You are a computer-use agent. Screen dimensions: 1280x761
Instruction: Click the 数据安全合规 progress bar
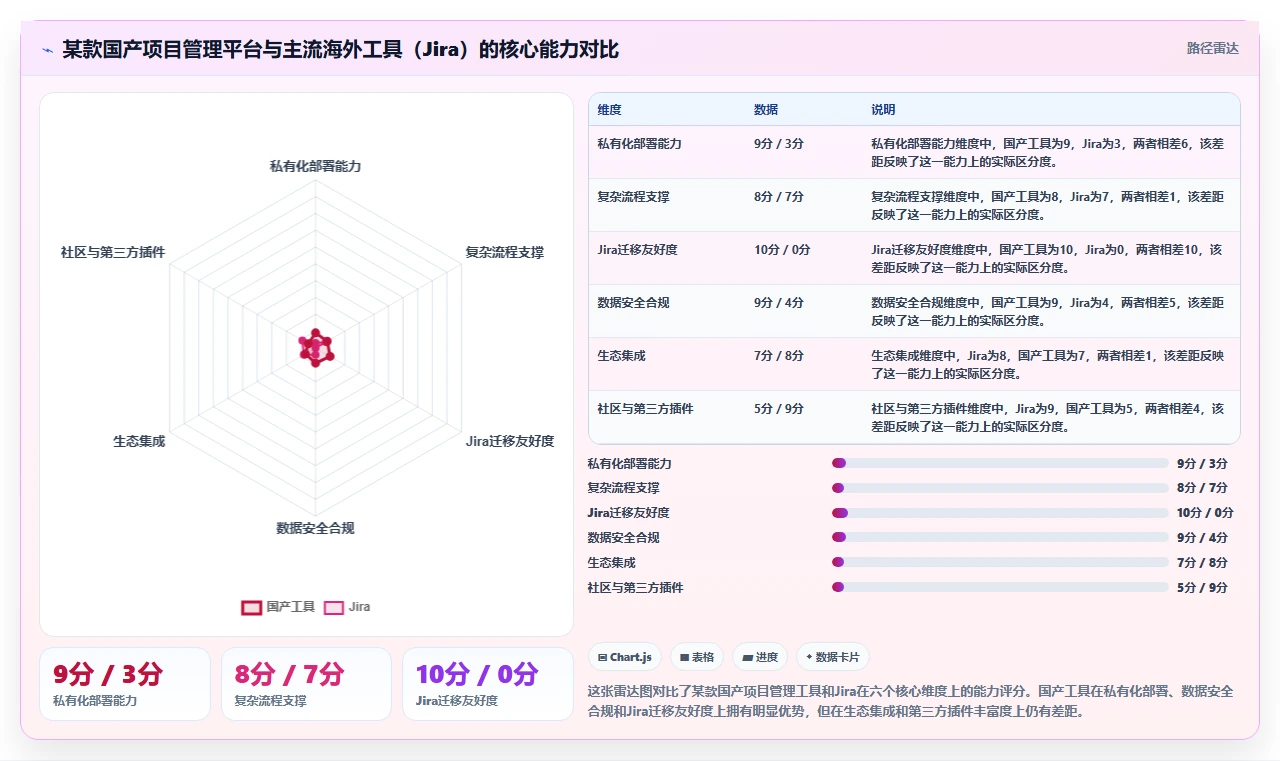pyautogui.click(x=1000, y=538)
